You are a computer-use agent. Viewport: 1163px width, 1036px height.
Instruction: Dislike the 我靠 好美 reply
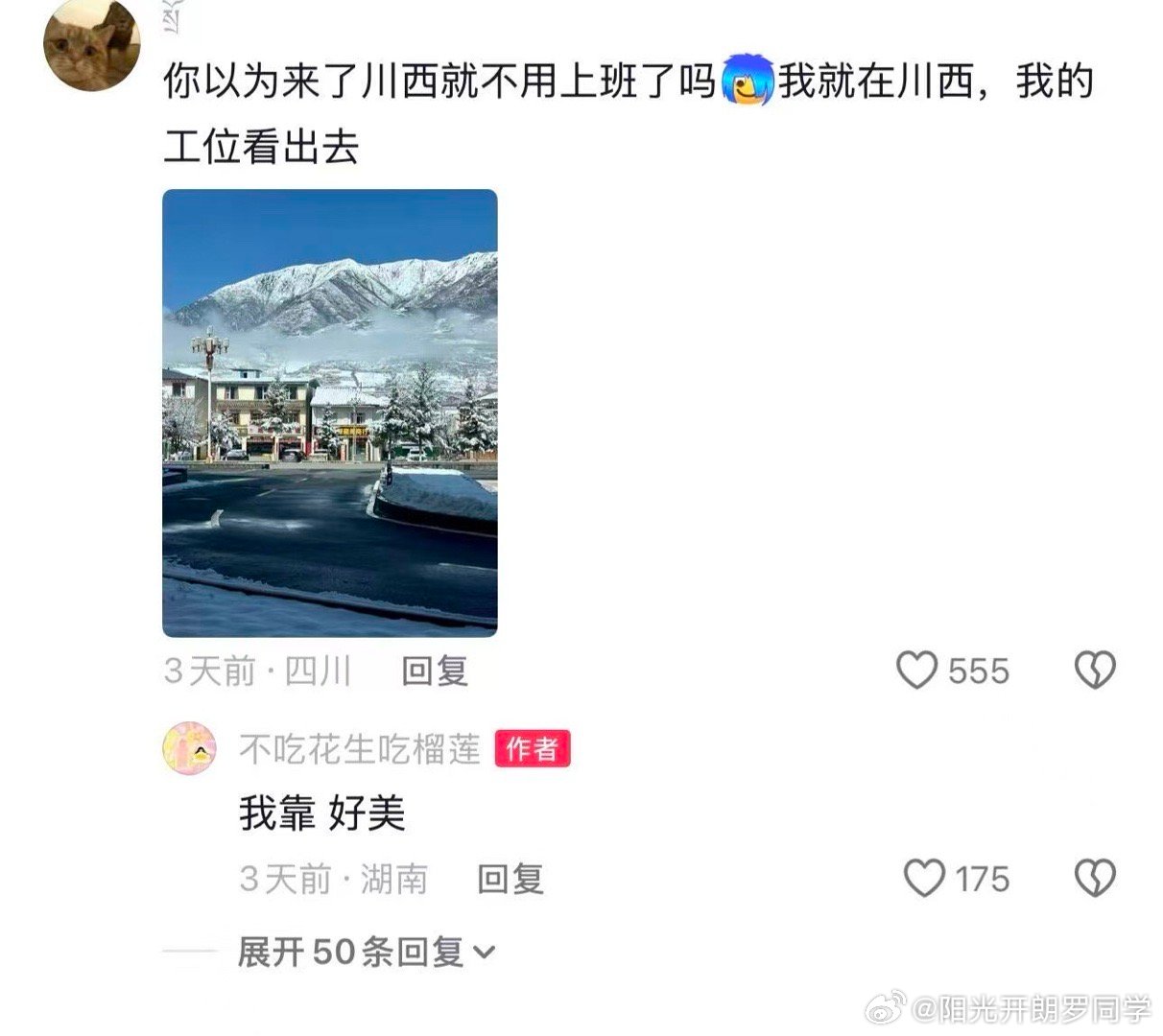[x=1095, y=878]
